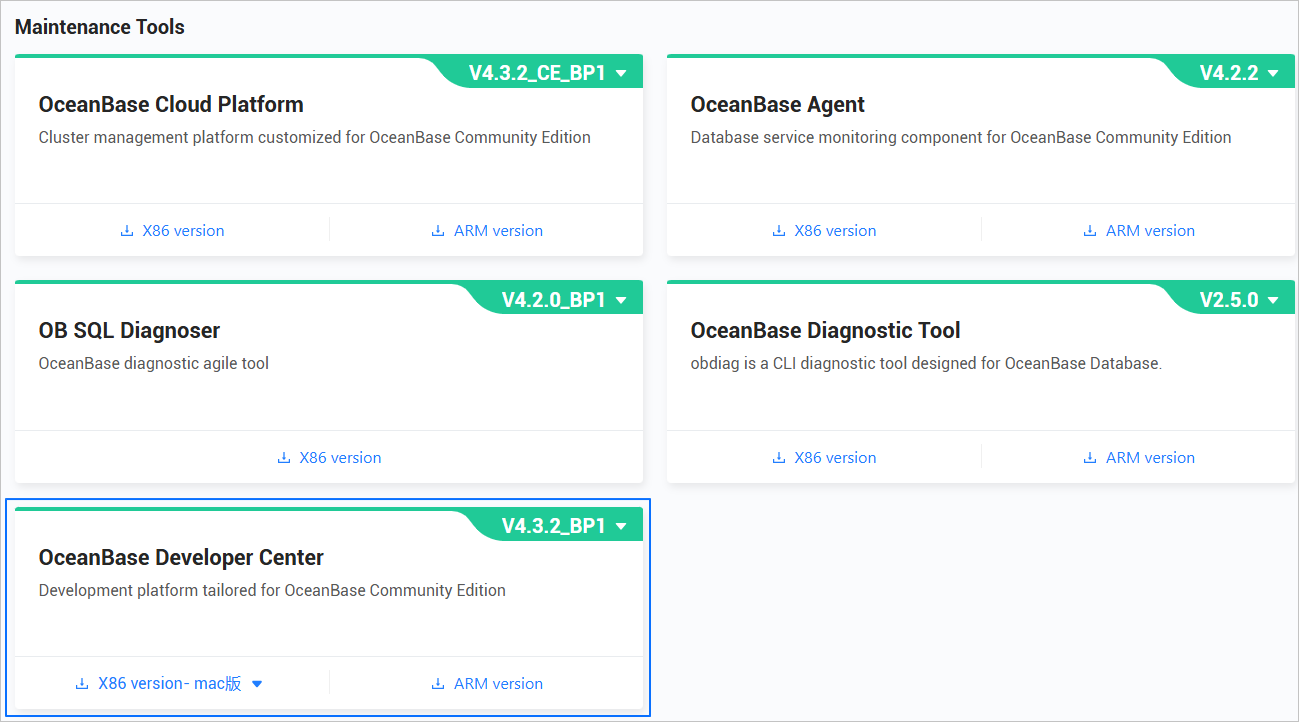Viewport: 1299px width, 722px height.
Task: Click 'Database service monitoring component' description
Action: pyautogui.click(x=961, y=138)
